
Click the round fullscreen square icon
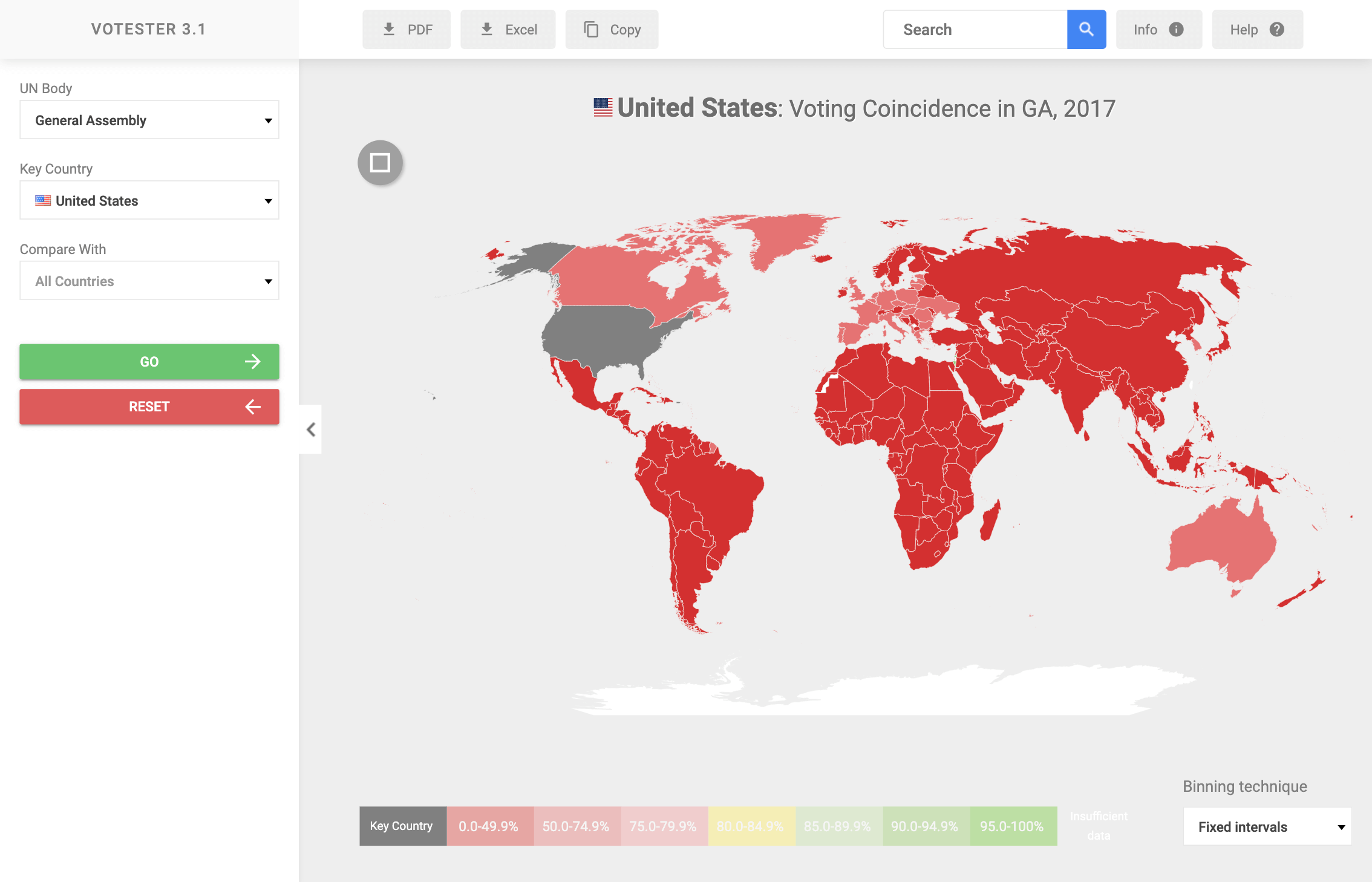pyautogui.click(x=380, y=162)
